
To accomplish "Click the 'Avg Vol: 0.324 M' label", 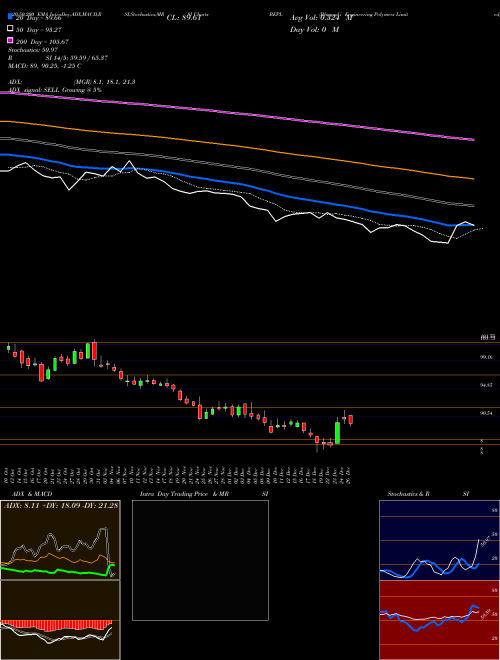I will point(321,18).
